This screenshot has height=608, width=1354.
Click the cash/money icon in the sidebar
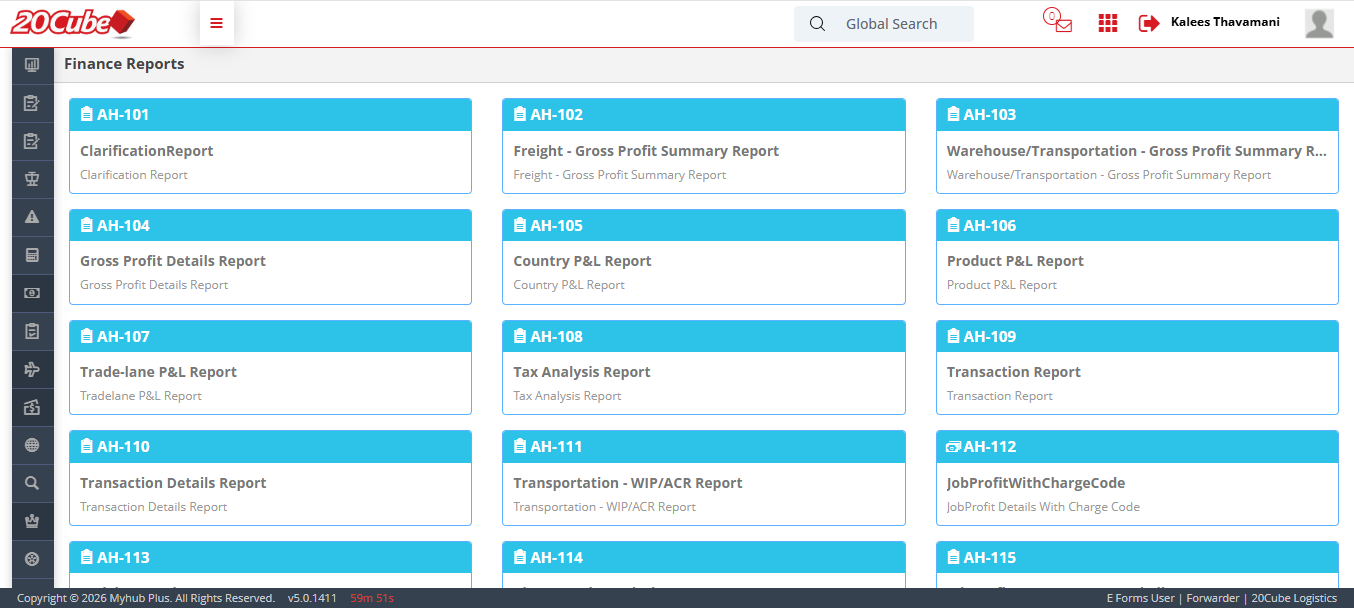coord(31,293)
